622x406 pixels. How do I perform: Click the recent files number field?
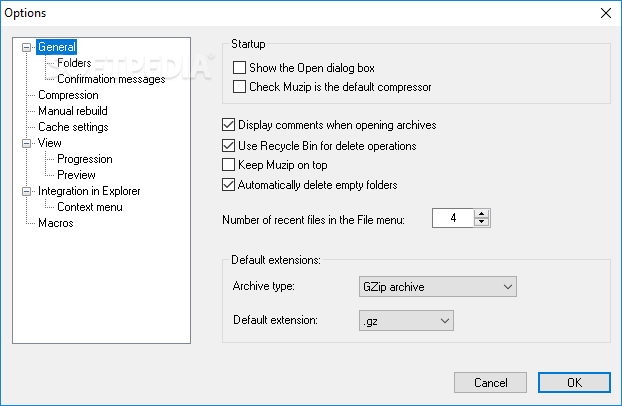(x=453, y=218)
